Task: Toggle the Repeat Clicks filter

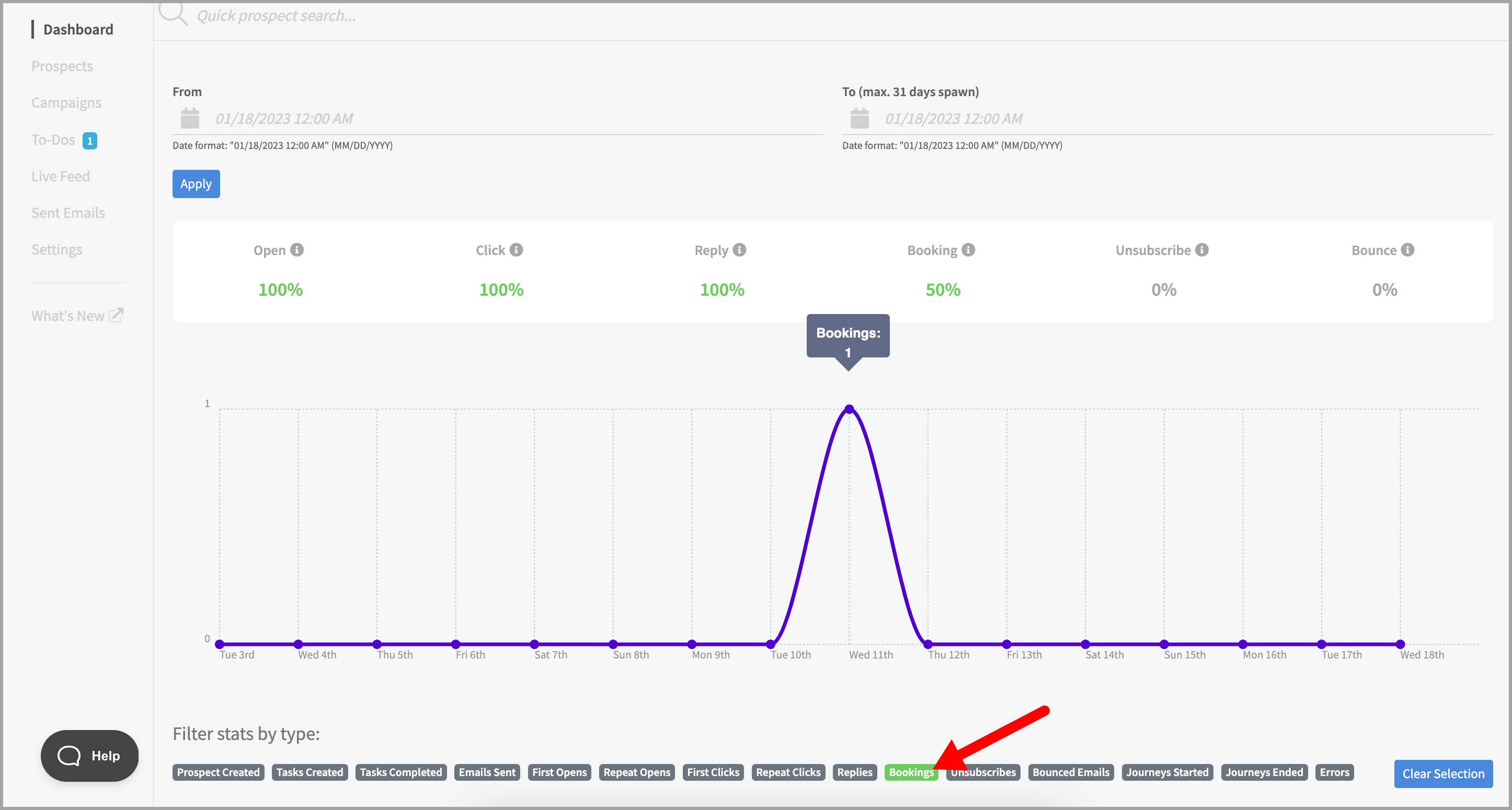Action: point(788,772)
